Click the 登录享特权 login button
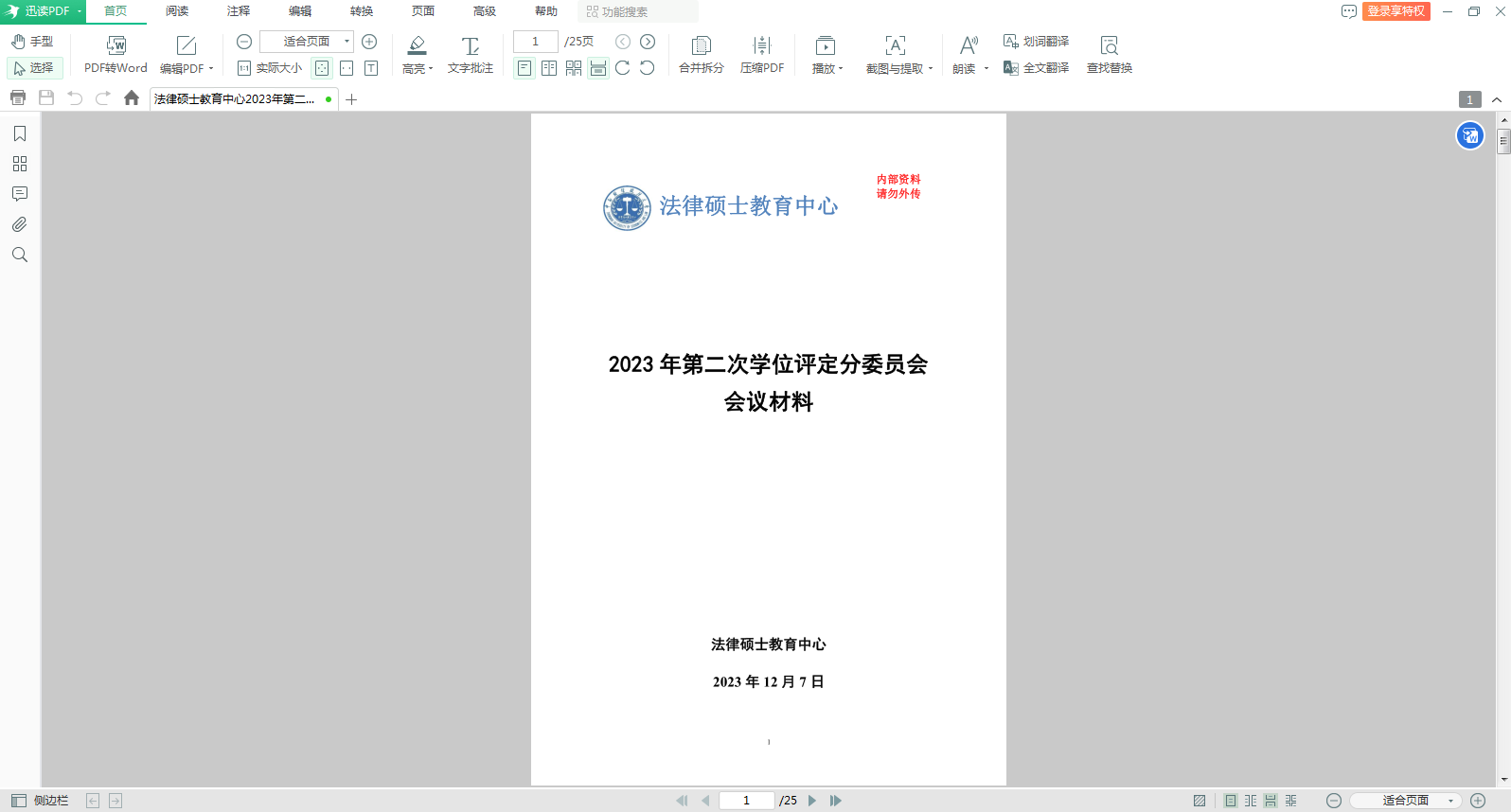The image size is (1511, 812). point(1395,11)
